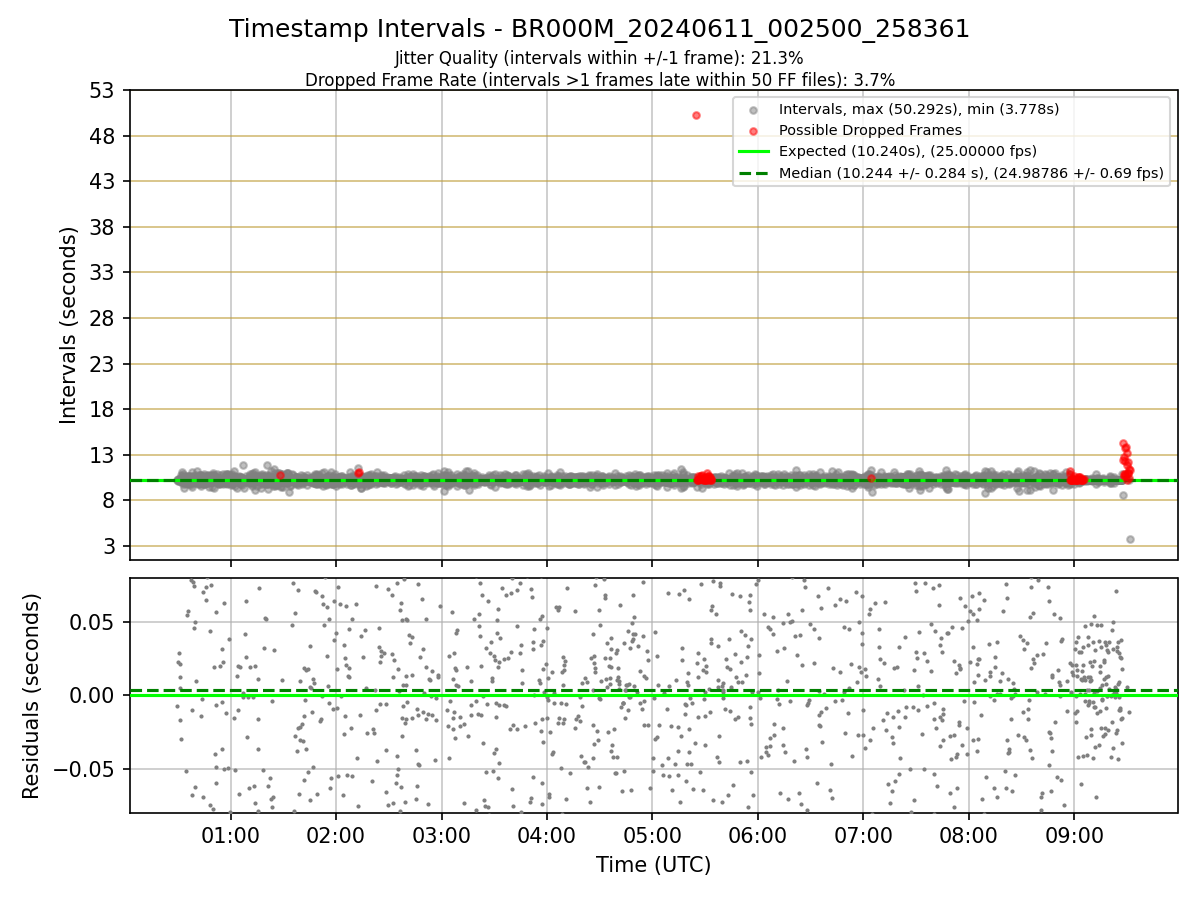Click the red point cluster just after 09:00
Screen dimensions: 1200x900
pyautogui.click(x=1076, y=478)
